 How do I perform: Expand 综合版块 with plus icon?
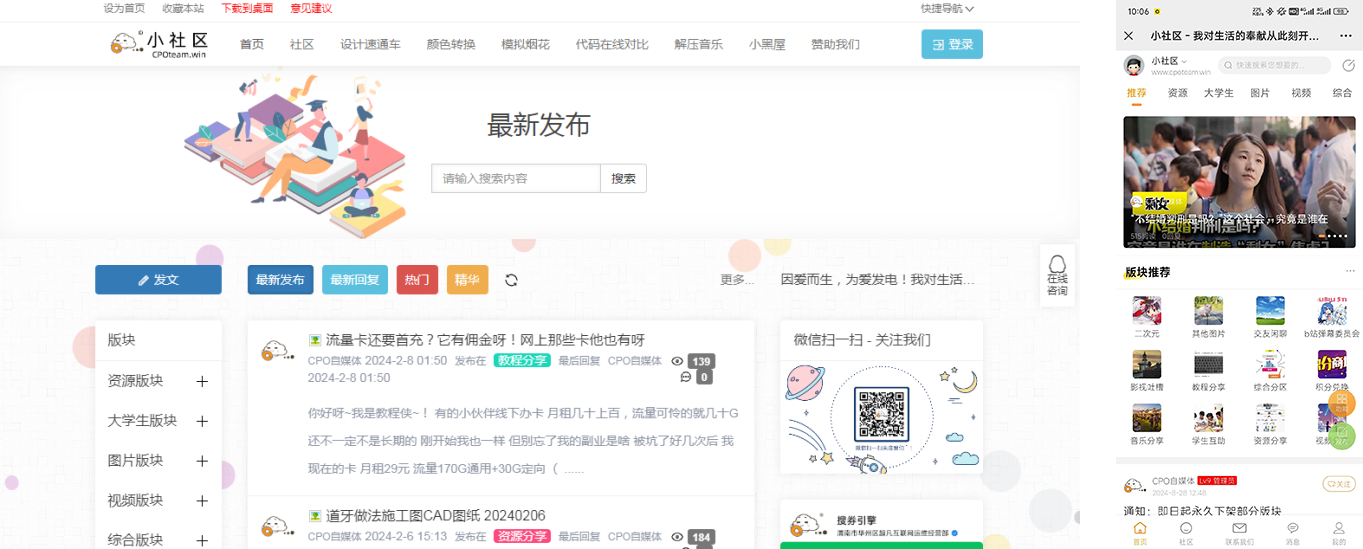[202, 540]
